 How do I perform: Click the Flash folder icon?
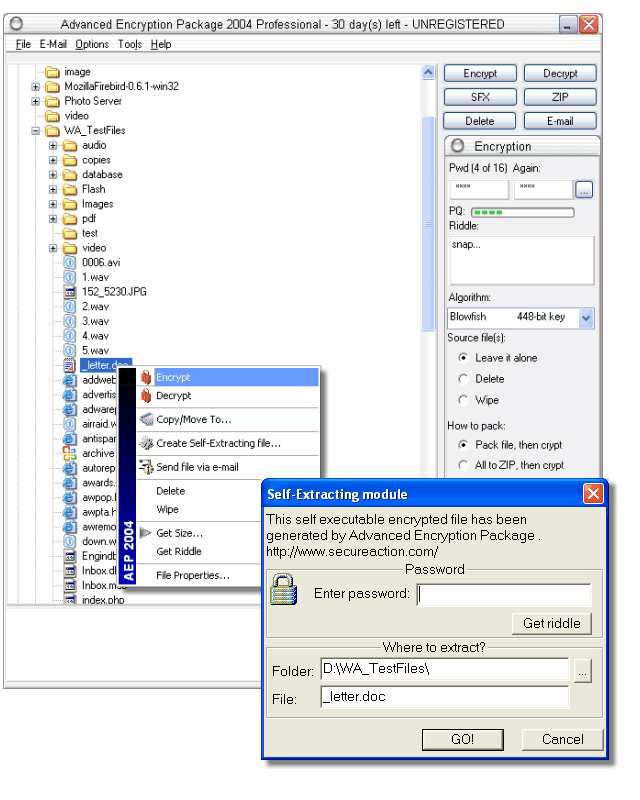pos(69,189)
